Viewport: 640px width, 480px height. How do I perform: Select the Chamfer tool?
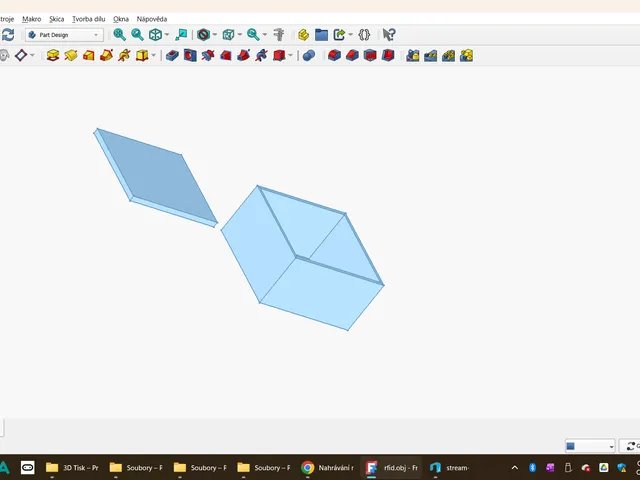352,55
